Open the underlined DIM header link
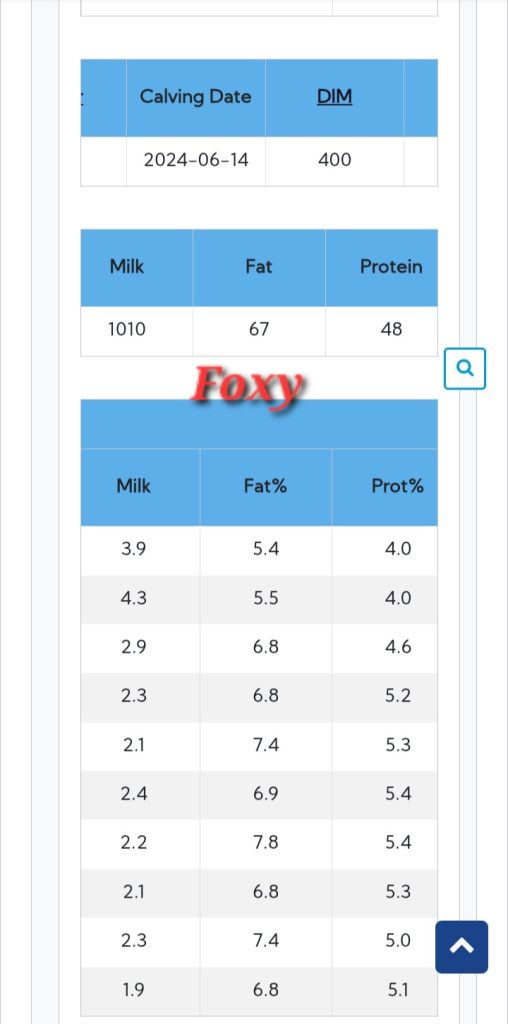Viewport: 508px width, 1024px height. 334,97
